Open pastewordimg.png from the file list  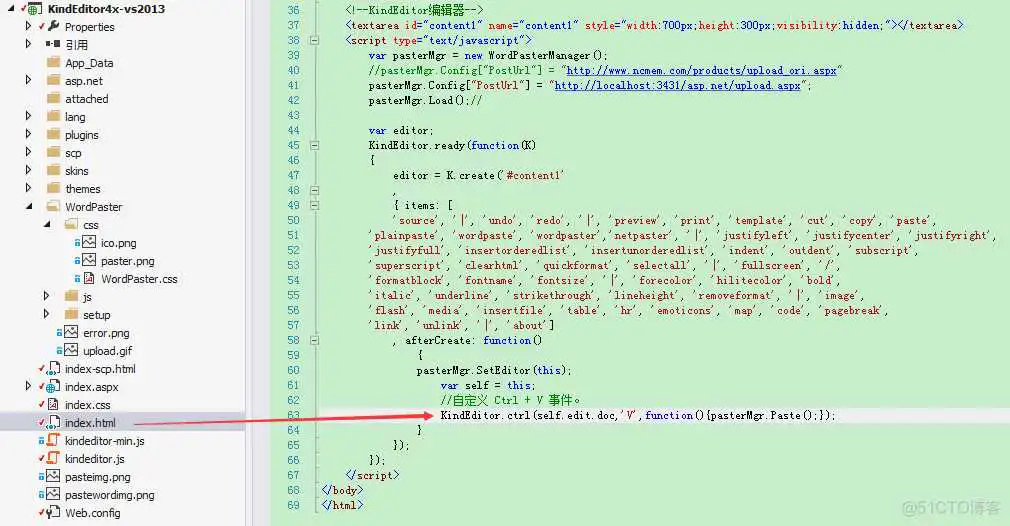(109, 495)
